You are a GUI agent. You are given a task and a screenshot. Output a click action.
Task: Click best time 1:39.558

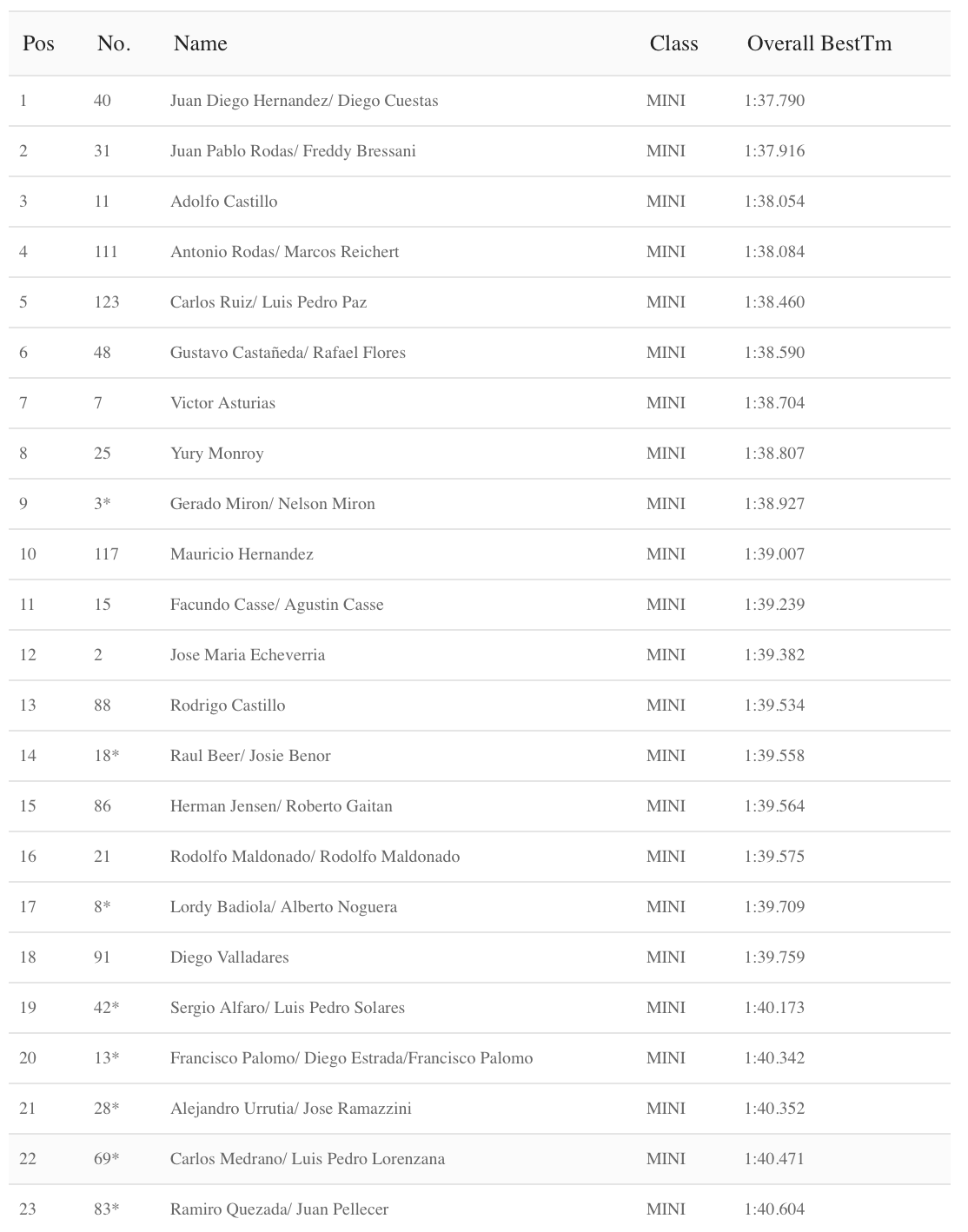774,756
